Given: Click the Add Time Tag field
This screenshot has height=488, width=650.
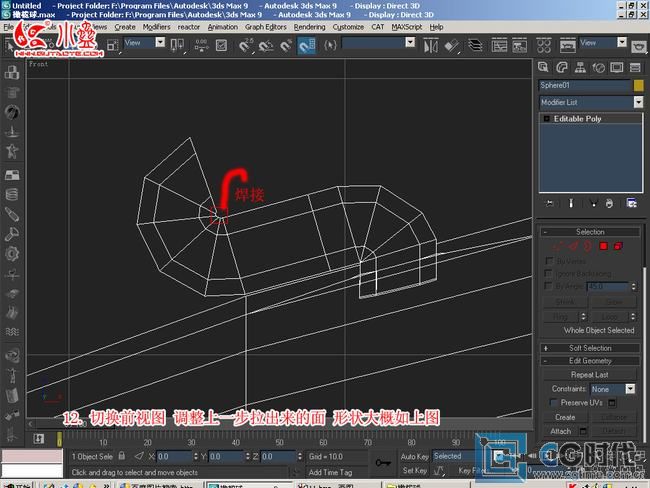Looking at the screenshot, I should click(330, 472).
